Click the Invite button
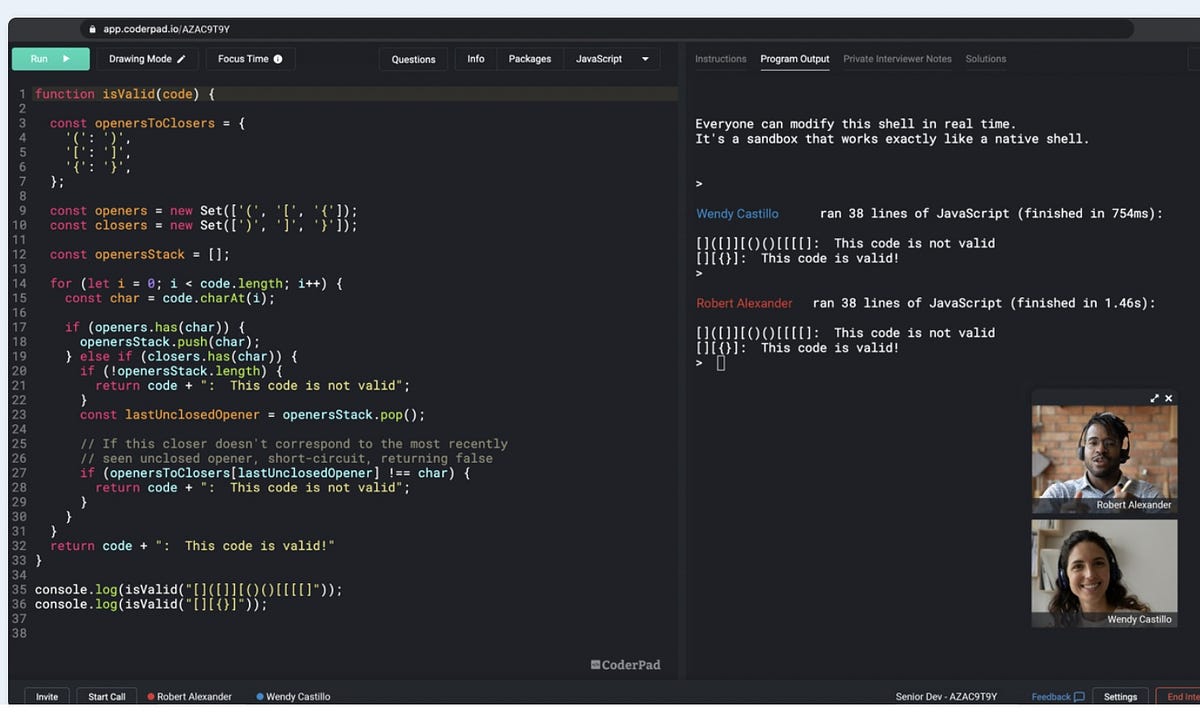Image resolution: width=1200 pixels, height=727 pixels. pos(47,696)
